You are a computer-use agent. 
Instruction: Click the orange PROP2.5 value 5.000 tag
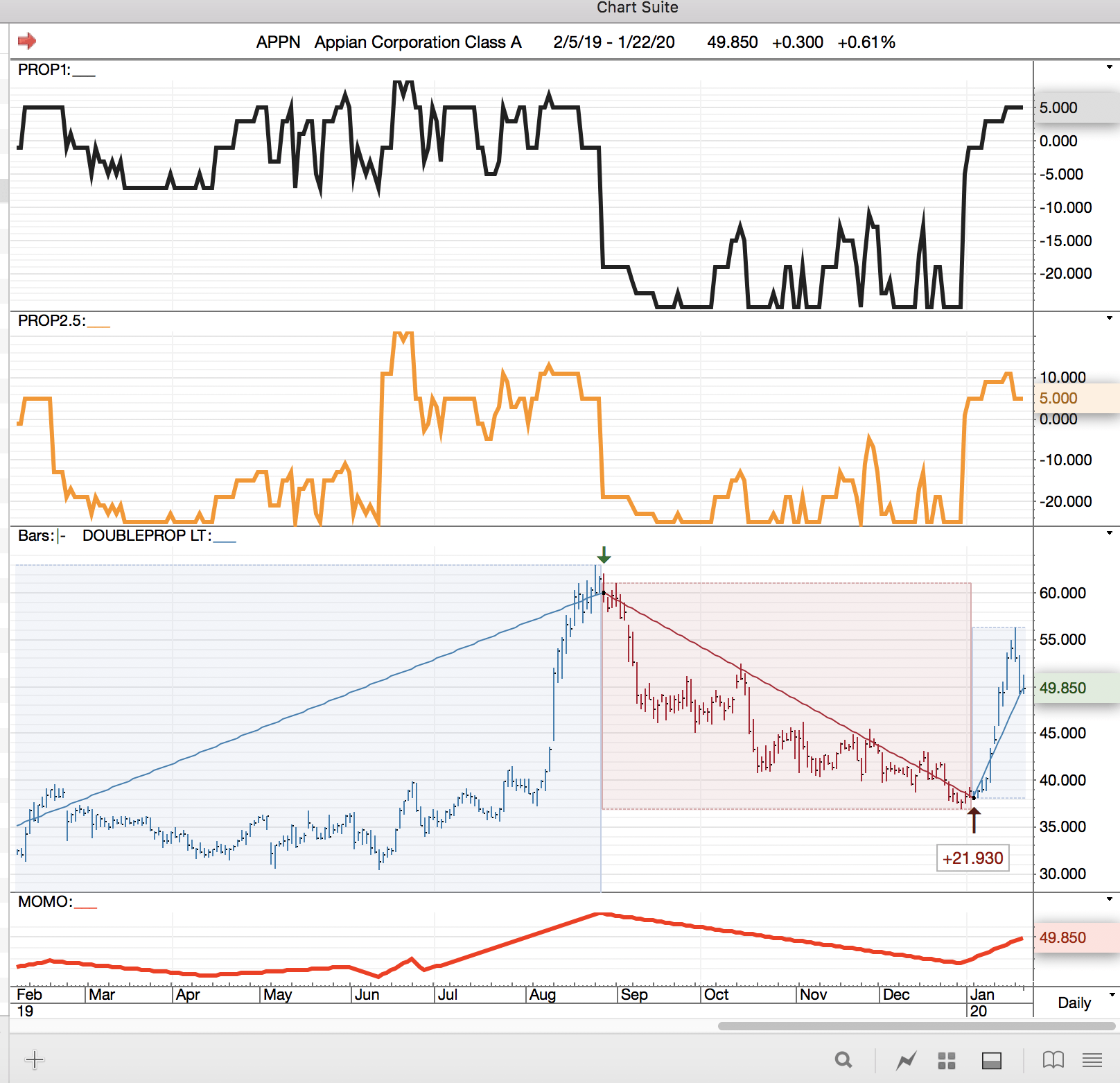point(1076,398)
